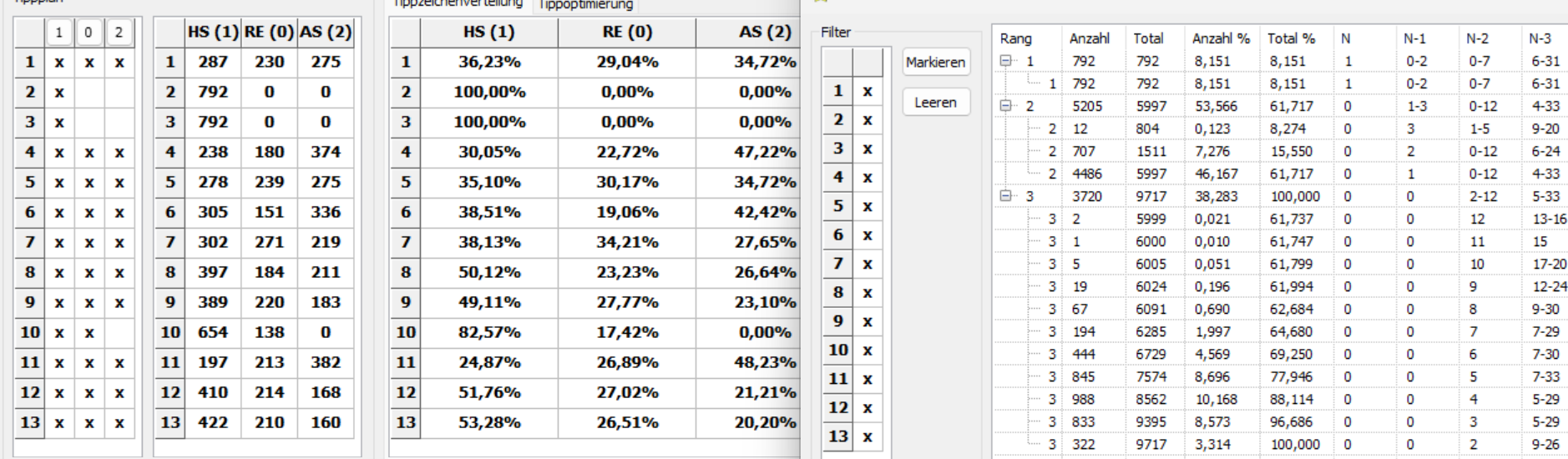Toggle the Filter x for row 13
The height and width of the screenshot is (459, 1568).
(x=867, y=436)
